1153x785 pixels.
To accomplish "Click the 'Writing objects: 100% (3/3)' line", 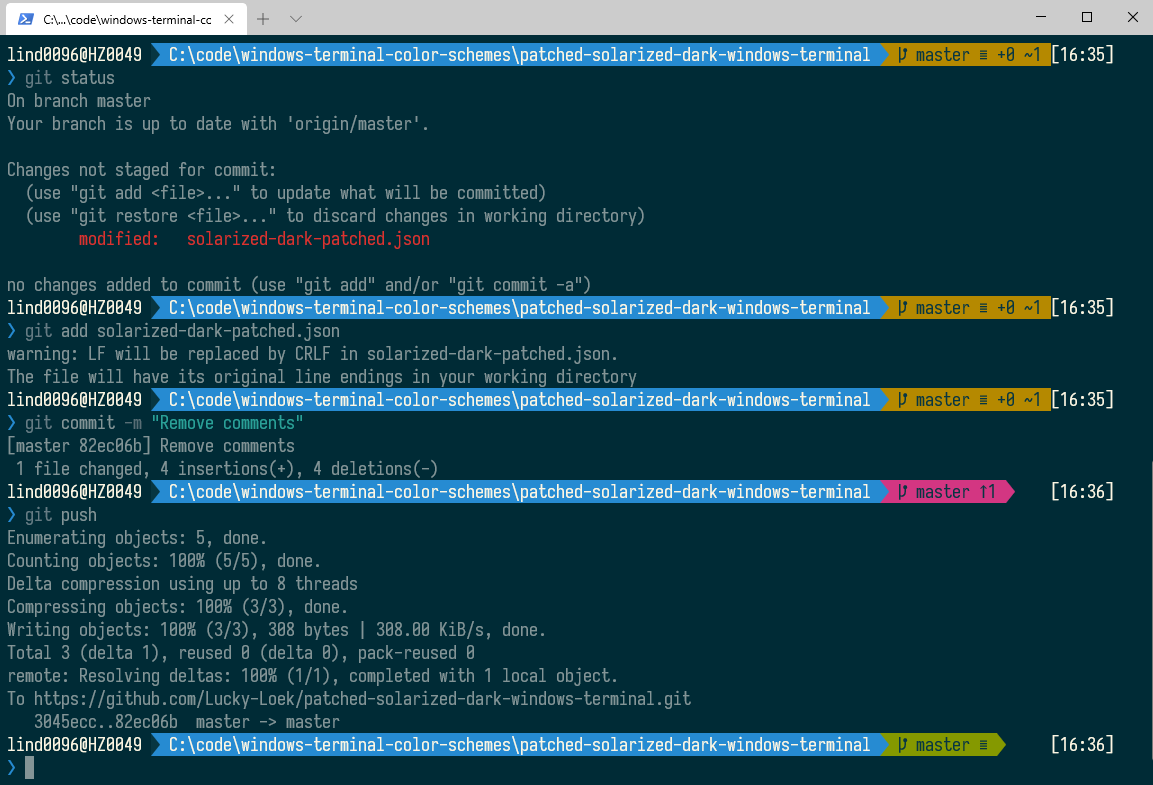I will tap(276, 629).
